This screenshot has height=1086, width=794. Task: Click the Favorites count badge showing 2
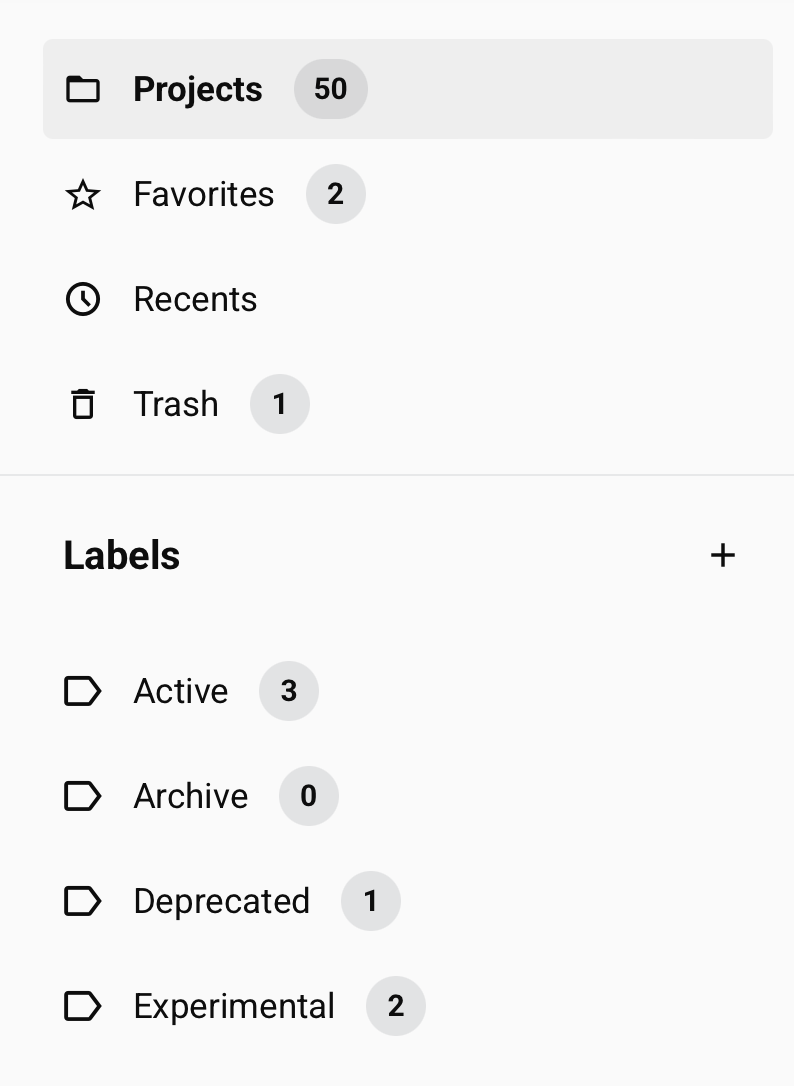click(x=335, y=194)
